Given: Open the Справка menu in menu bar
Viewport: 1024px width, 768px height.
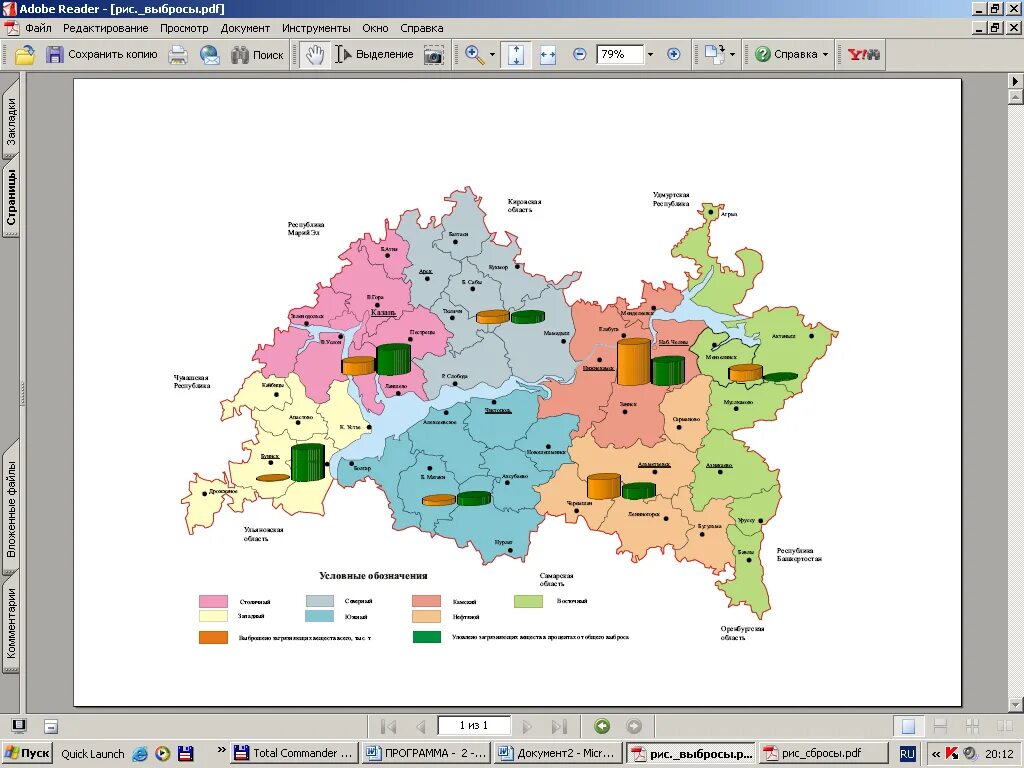Looking at the screenshot, I should click(x=422, y=28).
